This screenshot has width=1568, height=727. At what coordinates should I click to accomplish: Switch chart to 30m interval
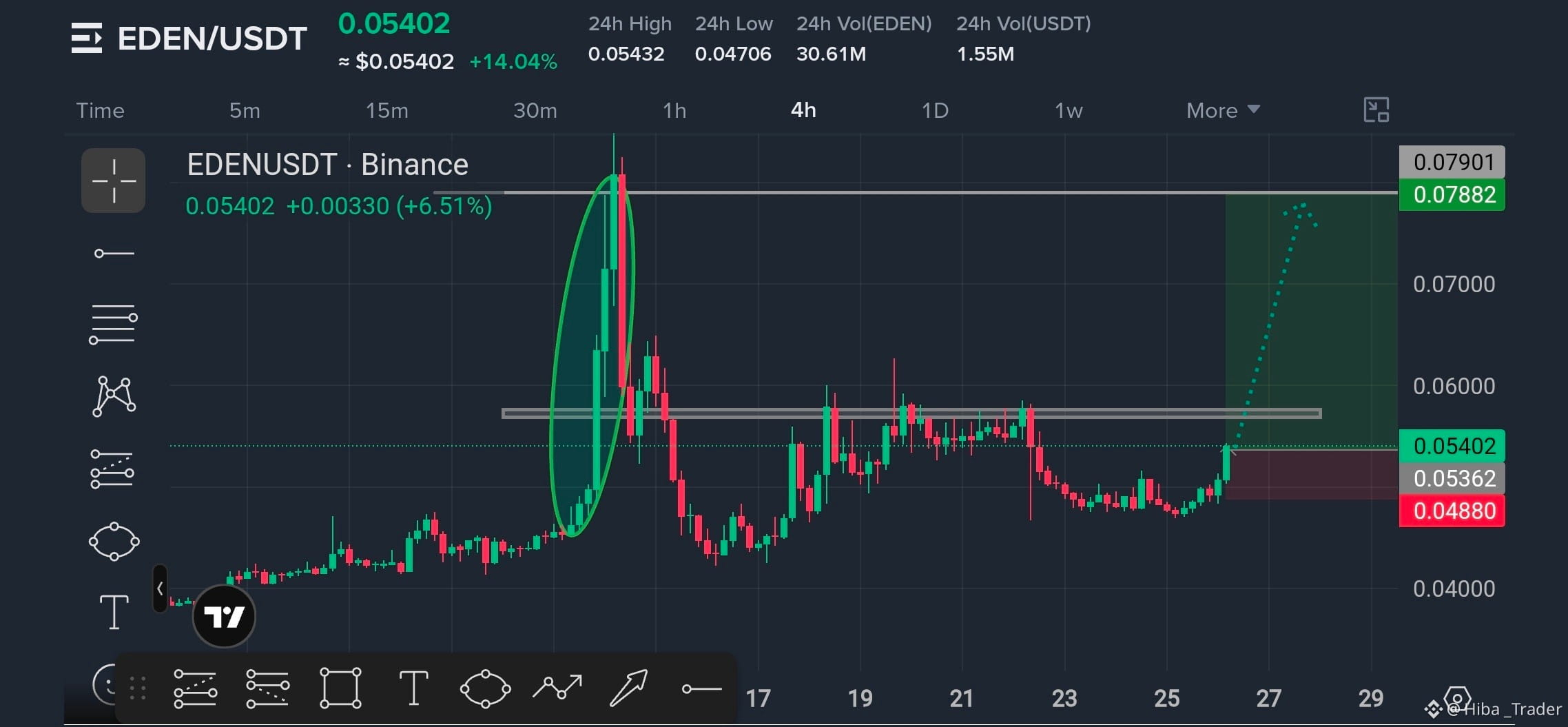pos(535,110)
